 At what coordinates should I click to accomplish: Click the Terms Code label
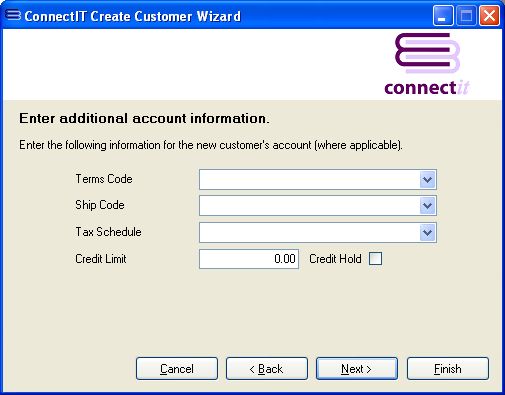point(104,179)
